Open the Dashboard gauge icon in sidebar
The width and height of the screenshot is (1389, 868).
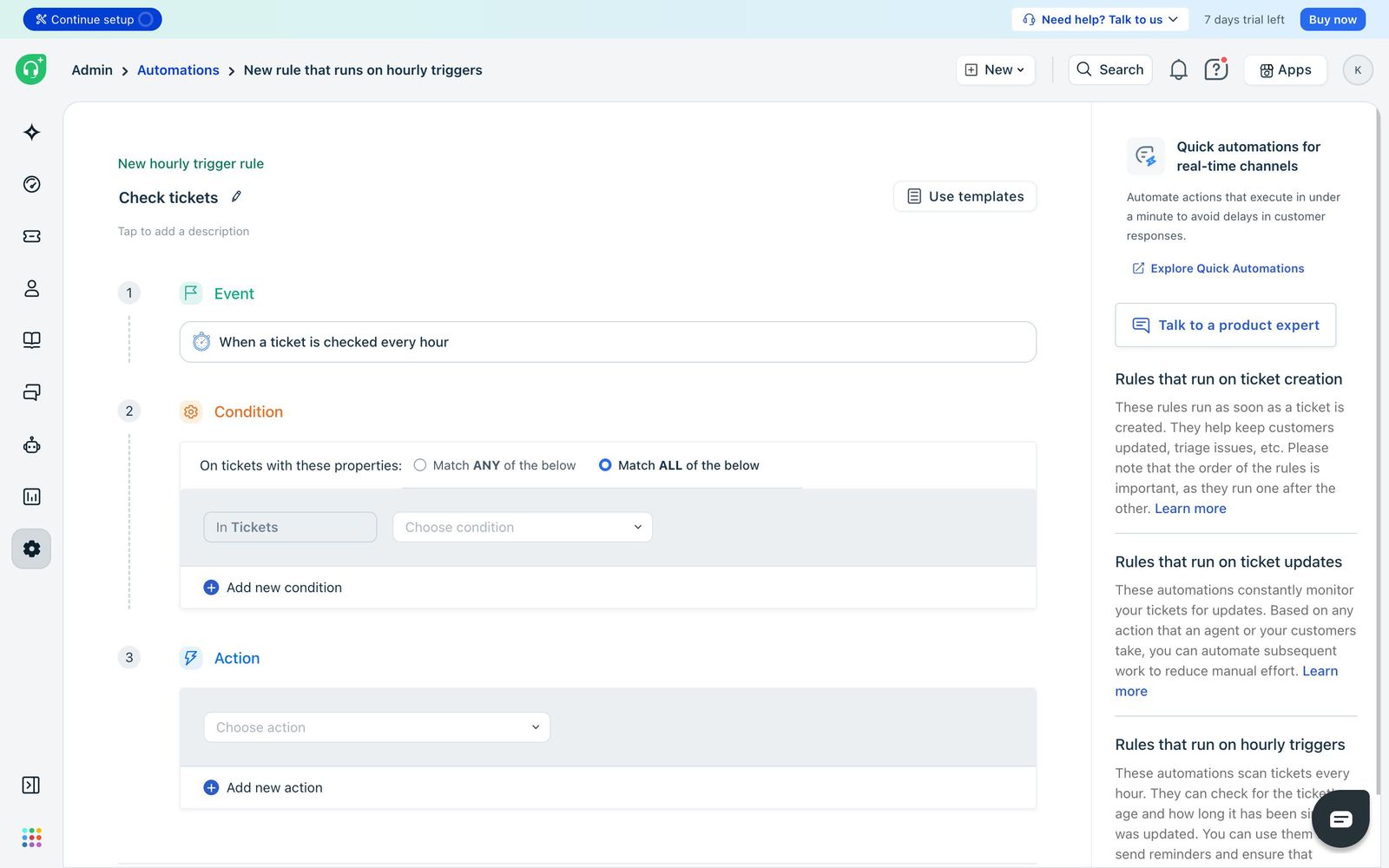(31, 184)
